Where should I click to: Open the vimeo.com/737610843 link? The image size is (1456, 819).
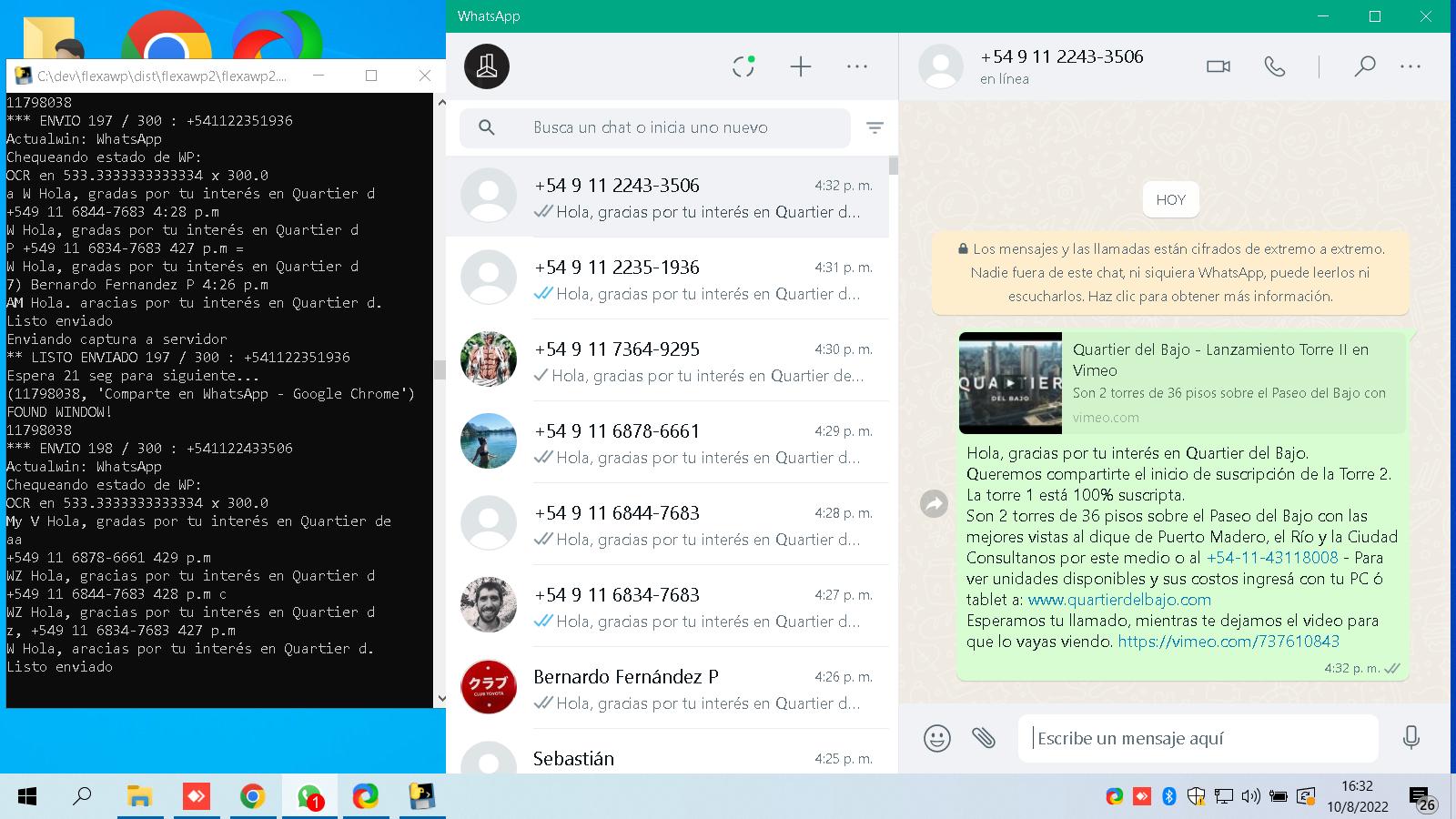click(x=1228, y=642)
